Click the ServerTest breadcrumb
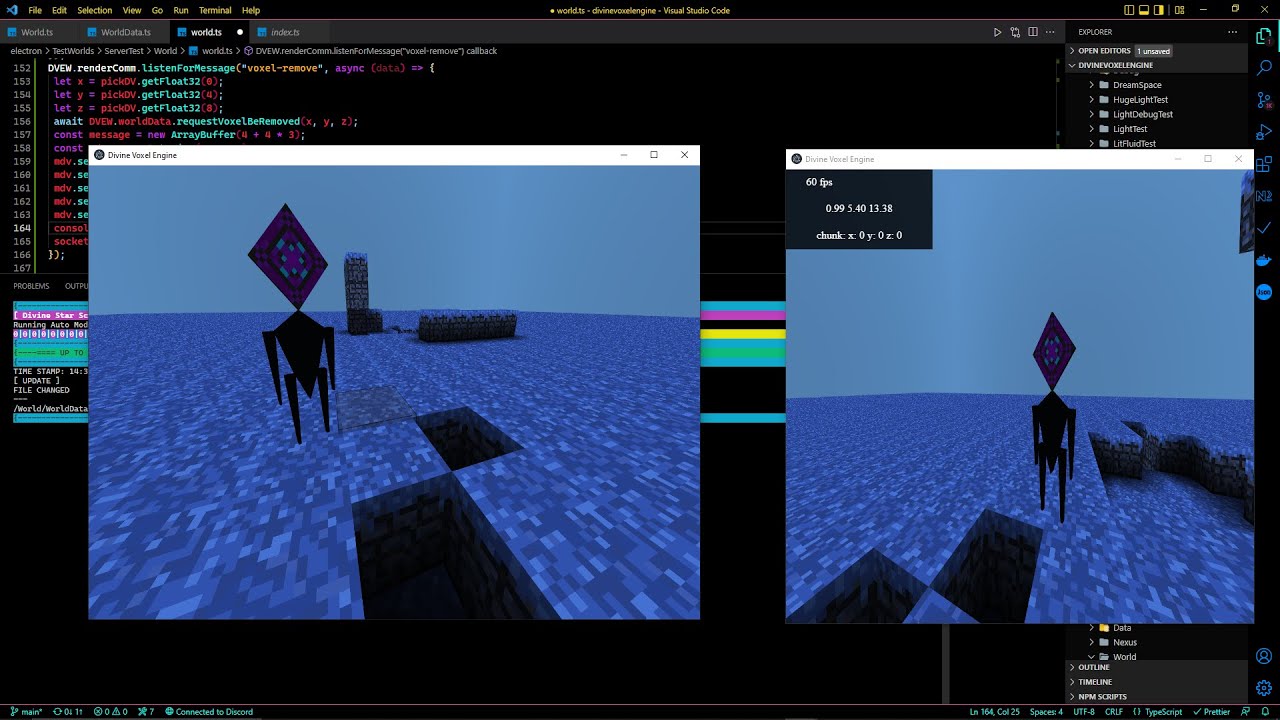The width and height of the screenshot is (1280, 720). click(x=123, y=51)
